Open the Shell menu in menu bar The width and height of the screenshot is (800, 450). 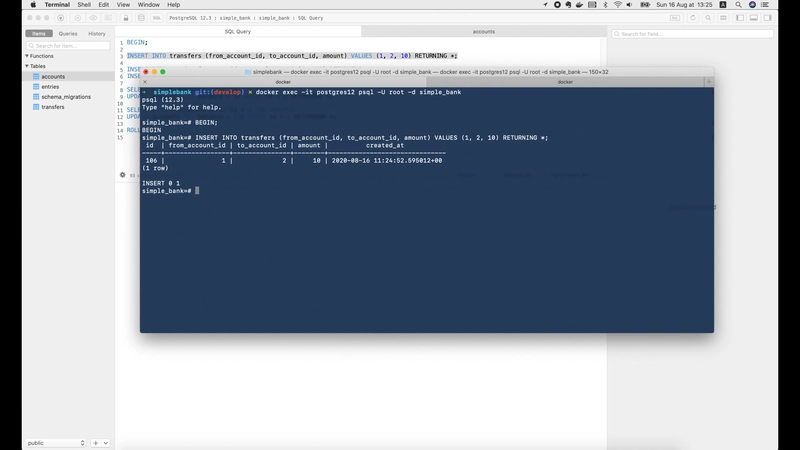(x=83, y=5)
